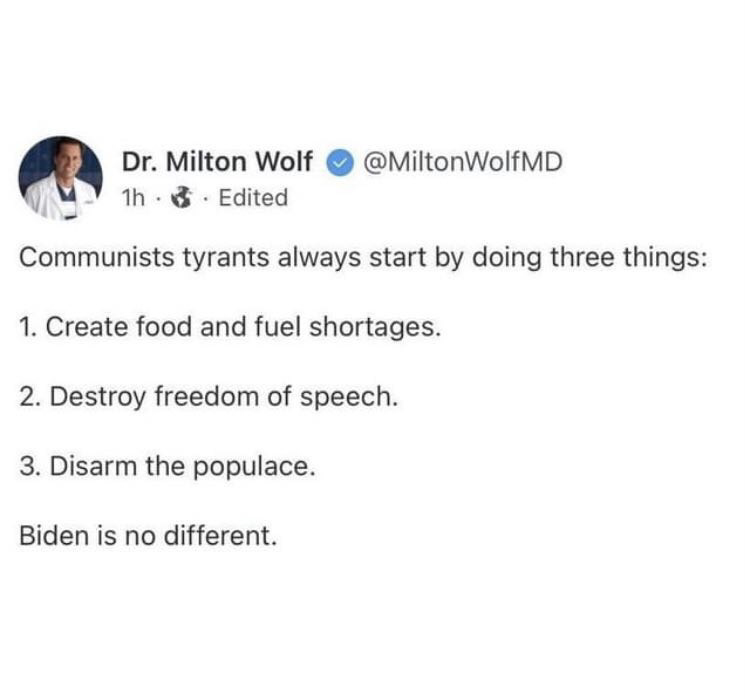Screen dimensions: 750x699
Task: Select the 'Create food and fuel shortages' item
Action: tap(230, 328)
